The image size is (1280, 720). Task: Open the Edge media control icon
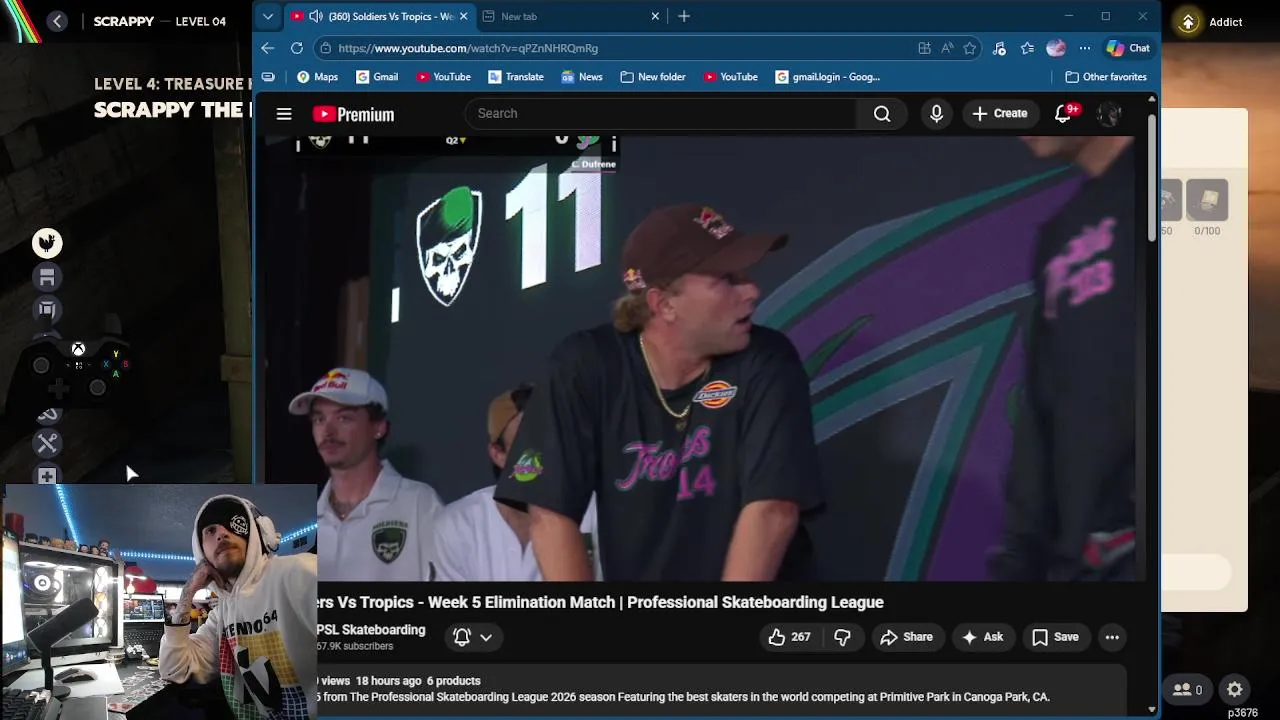[x=999, y=48]
